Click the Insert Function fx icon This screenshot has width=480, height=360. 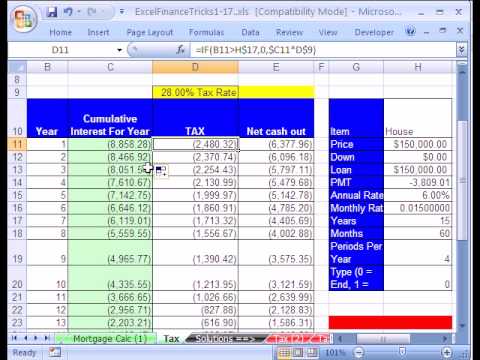180,50
